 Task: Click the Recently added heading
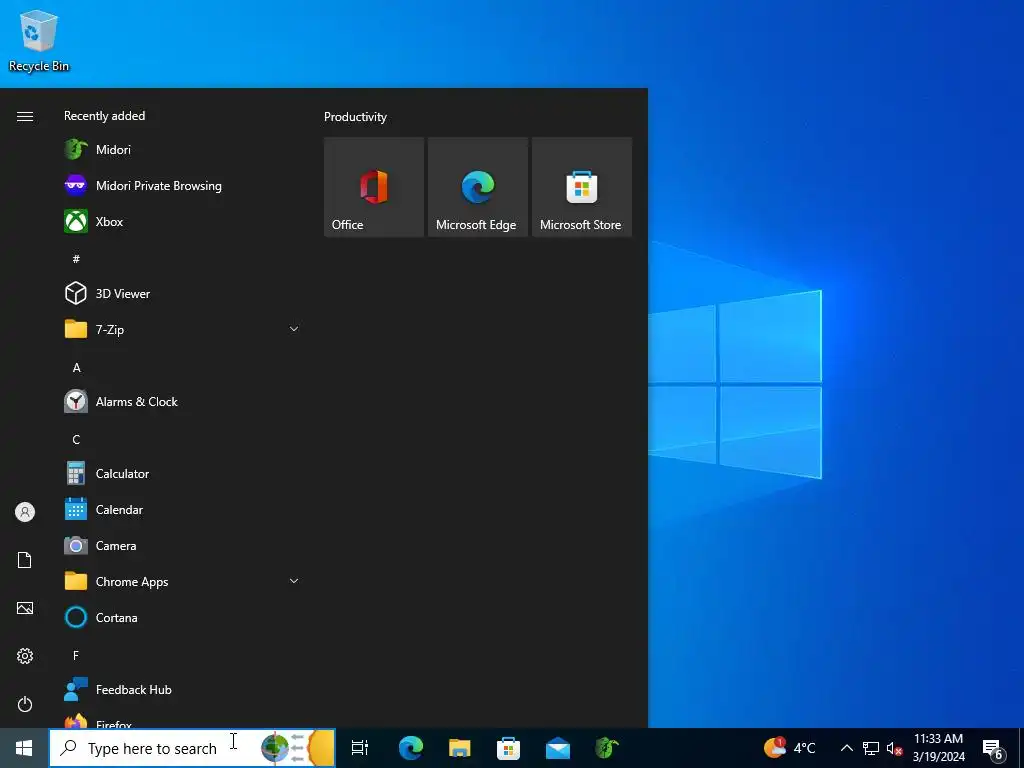click(104, 116)
